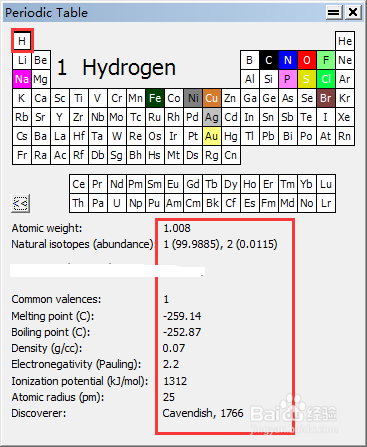Select the light gray Silver (Ag) cell
Screen dimensions: 367x447
click(x=212, y=117)
